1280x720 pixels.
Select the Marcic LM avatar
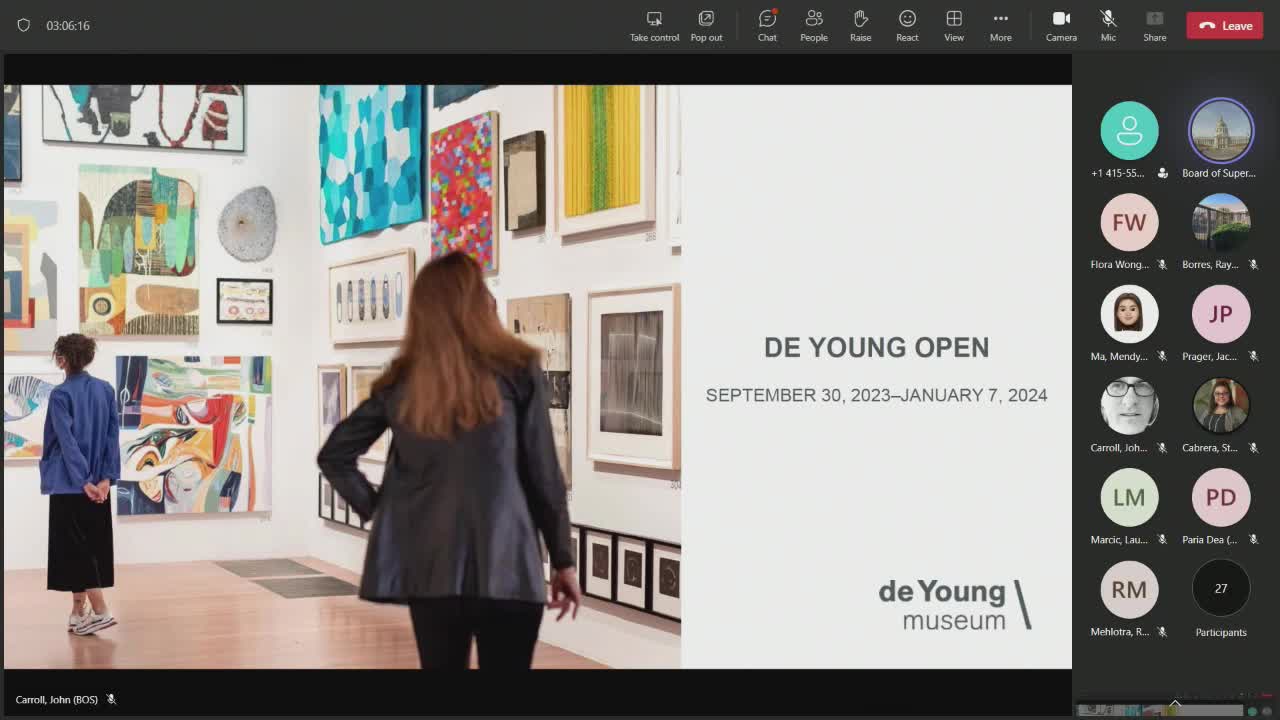point(1129,497)
